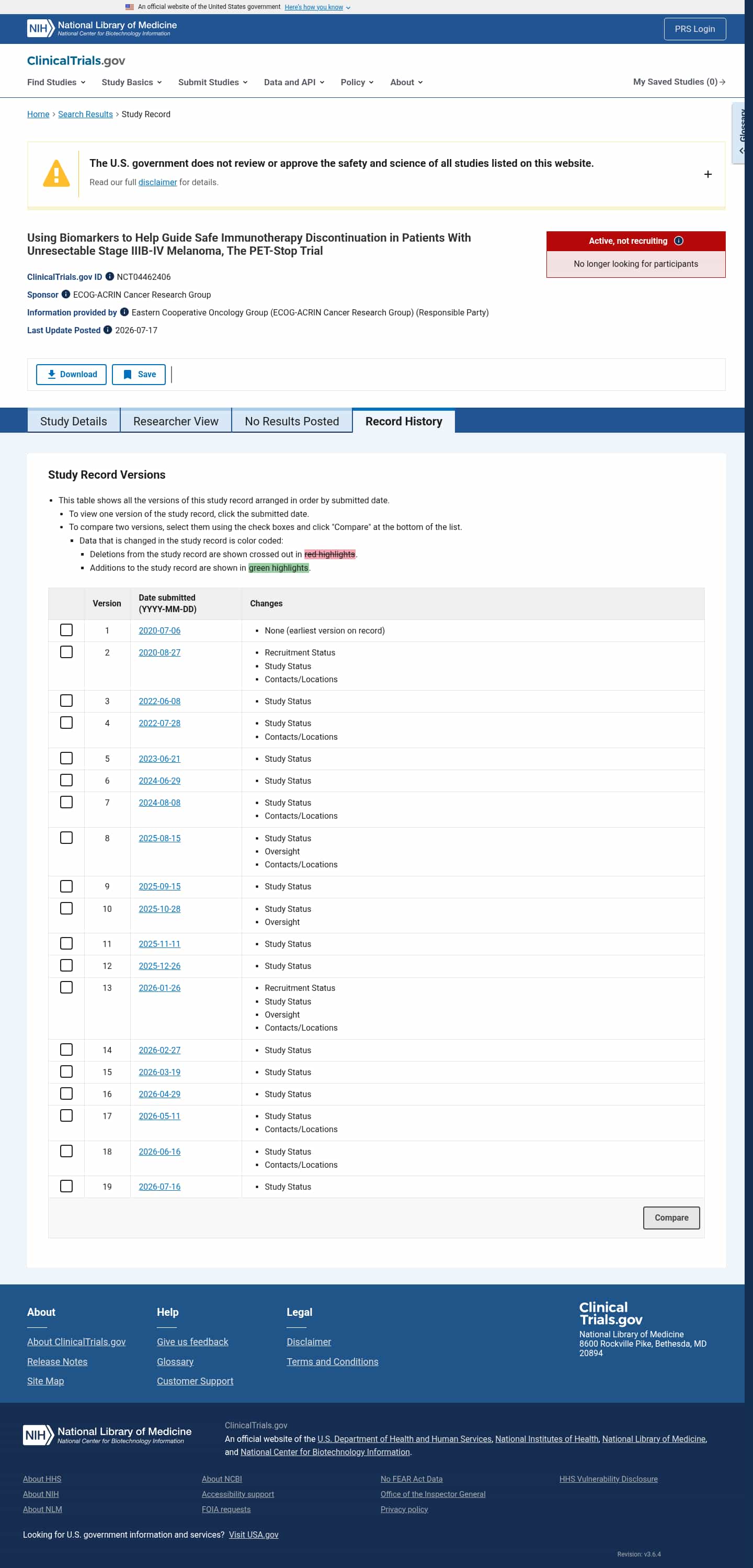Check the box for version 1
753x1568 pixels.
[66, 630]
